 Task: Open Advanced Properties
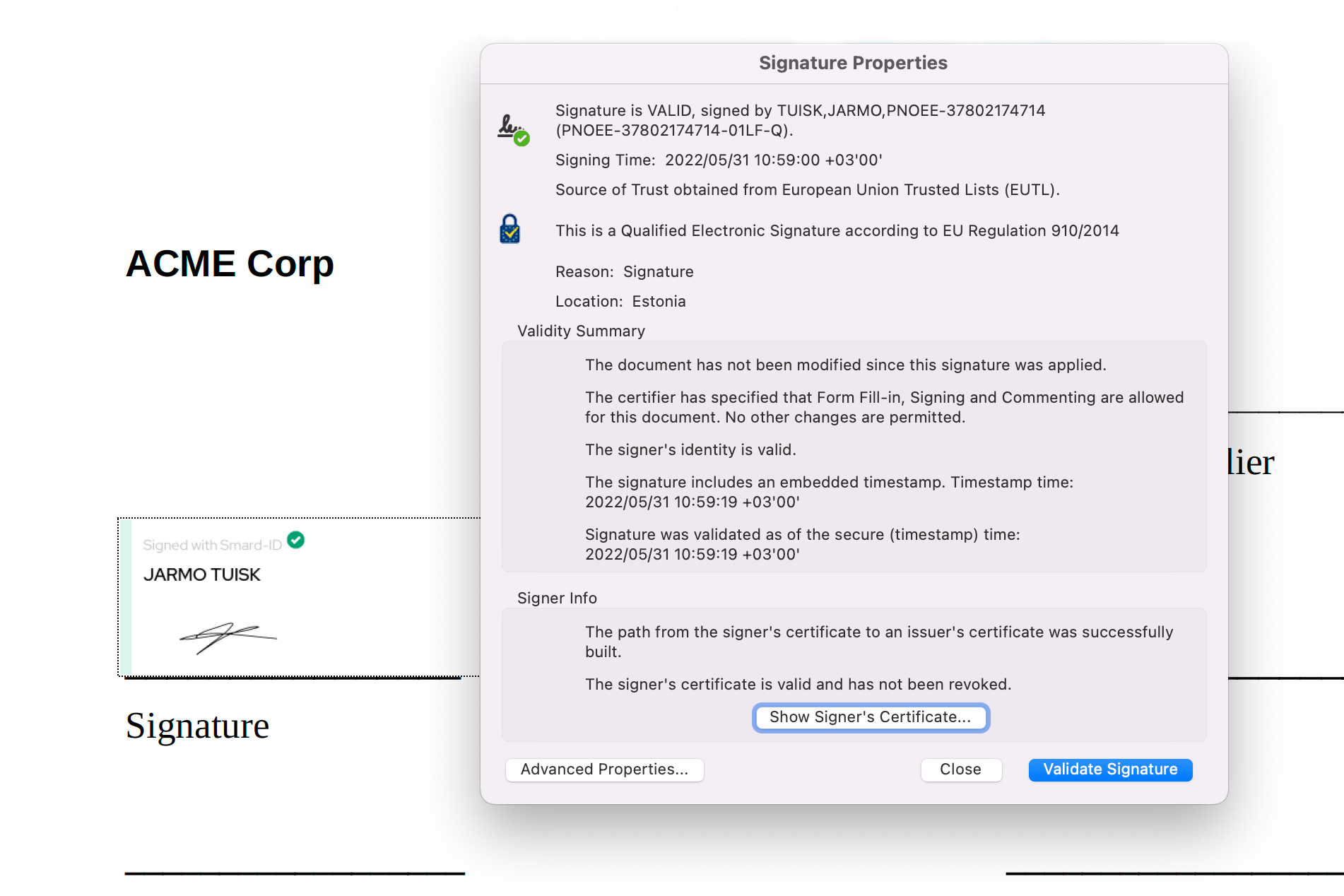click(x=604, y=770)
